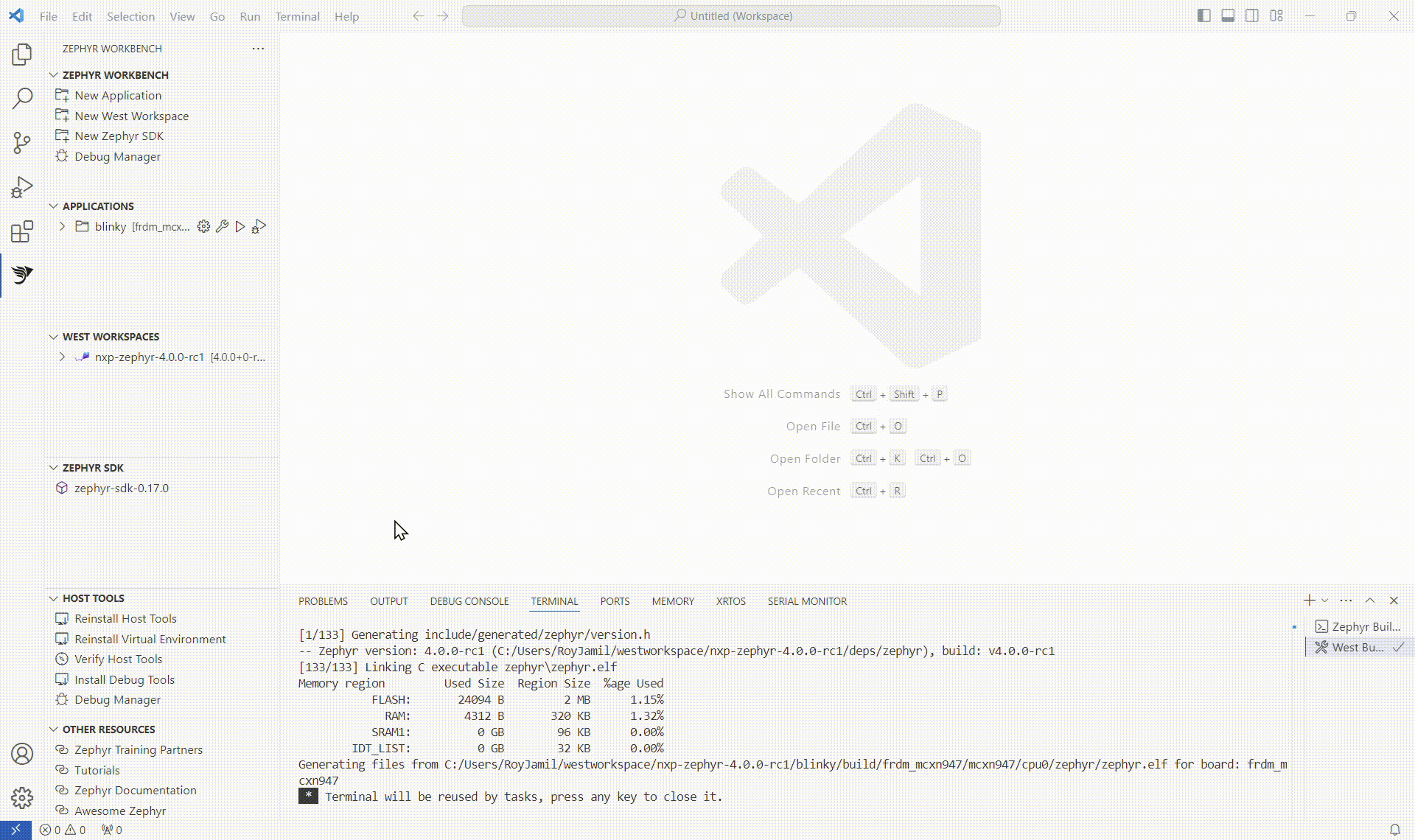The image size is (1415, 840).
Task: Click the Debug Manager icon under Zephyr Workbench
Action: coord(62,156)
